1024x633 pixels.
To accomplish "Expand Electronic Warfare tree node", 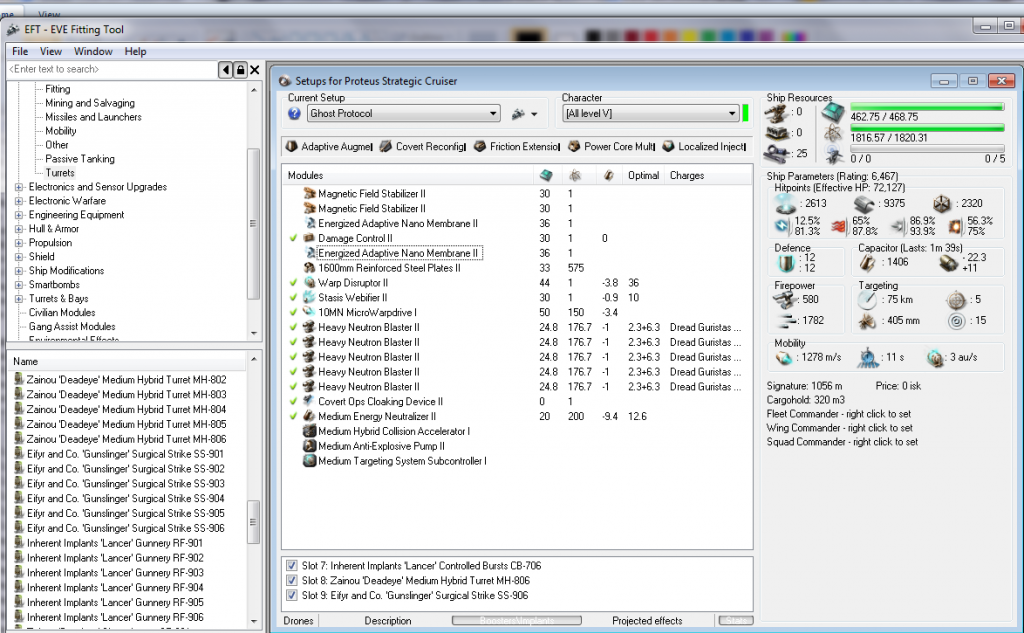I will pos(19,201).
